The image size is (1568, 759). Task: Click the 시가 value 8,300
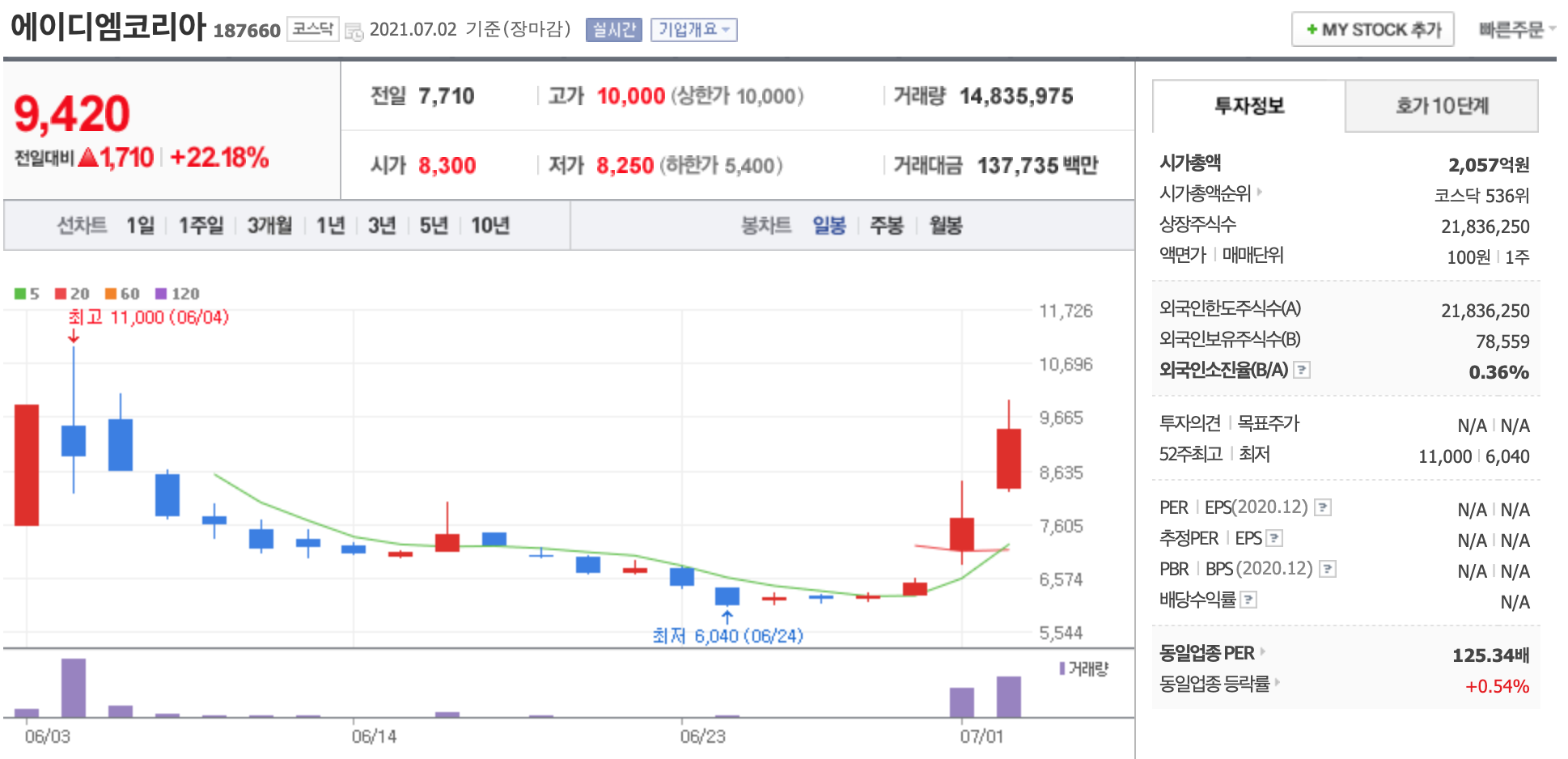[447, 166]
